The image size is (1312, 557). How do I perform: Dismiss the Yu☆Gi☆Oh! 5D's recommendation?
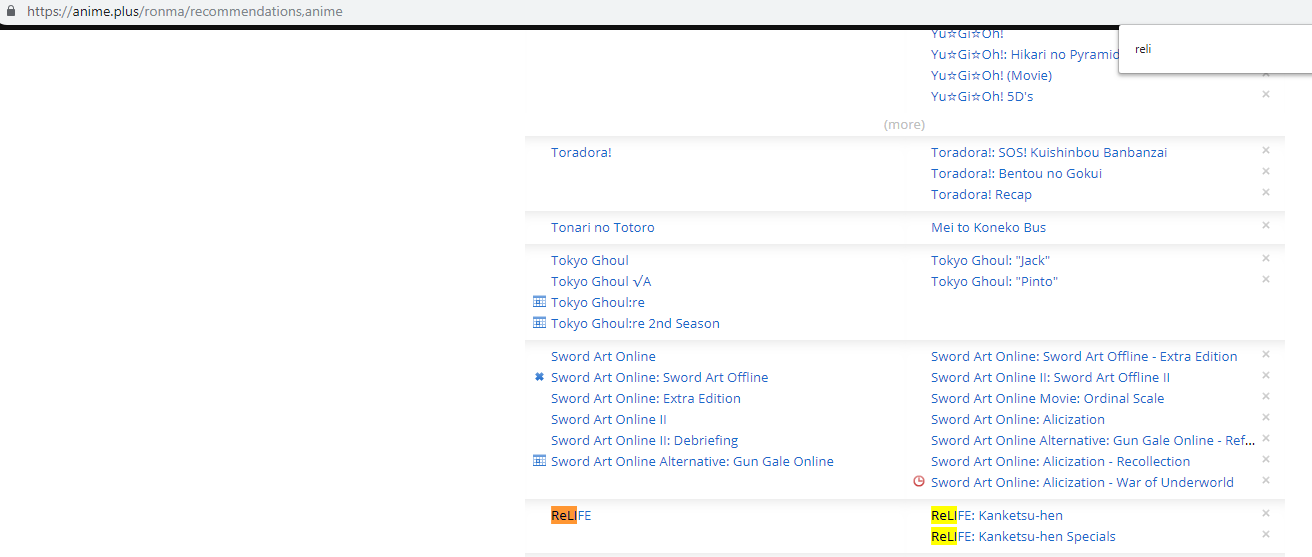click(x=1266, y=94)
